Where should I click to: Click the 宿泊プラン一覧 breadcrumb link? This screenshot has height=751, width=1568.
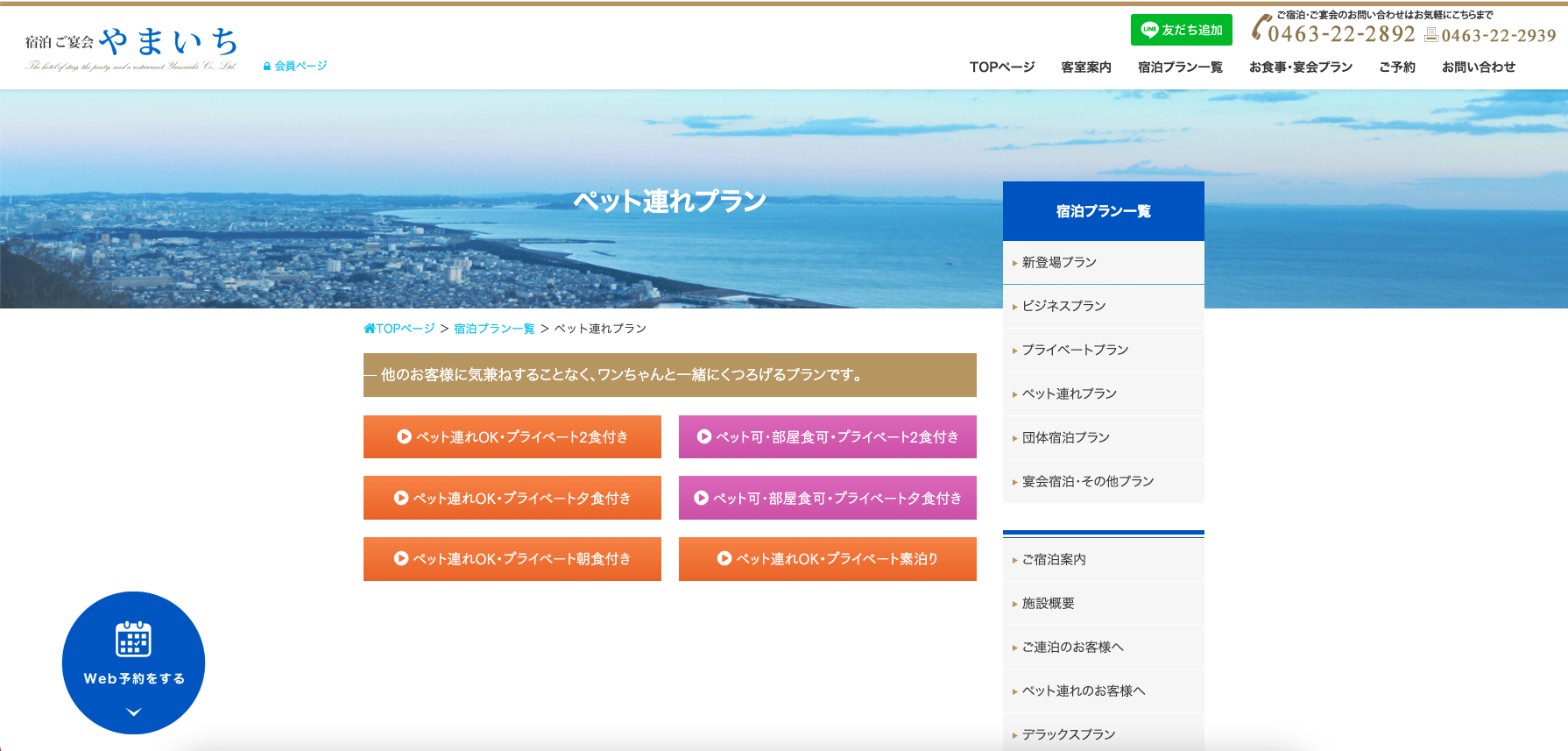(494, 329)
